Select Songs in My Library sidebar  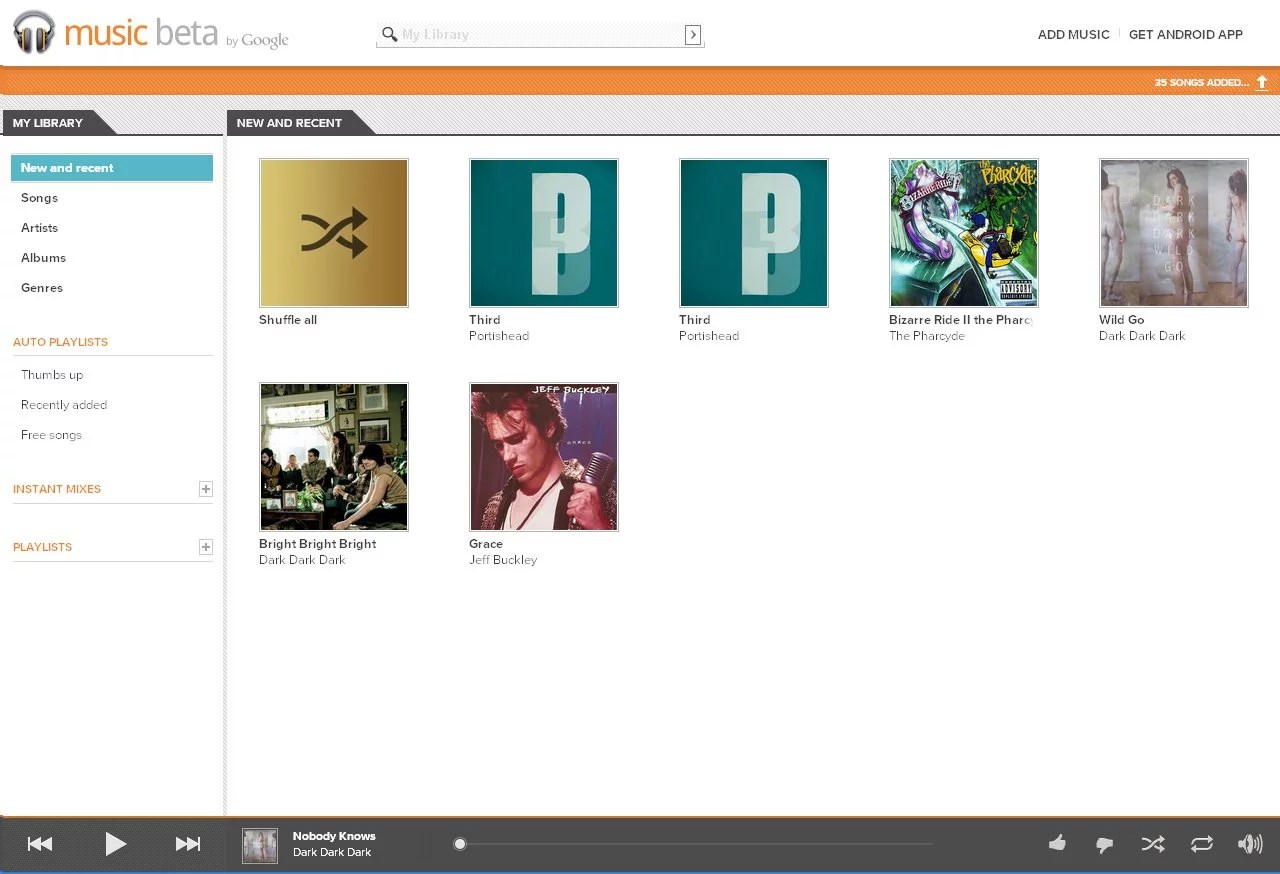click(40, 198)
